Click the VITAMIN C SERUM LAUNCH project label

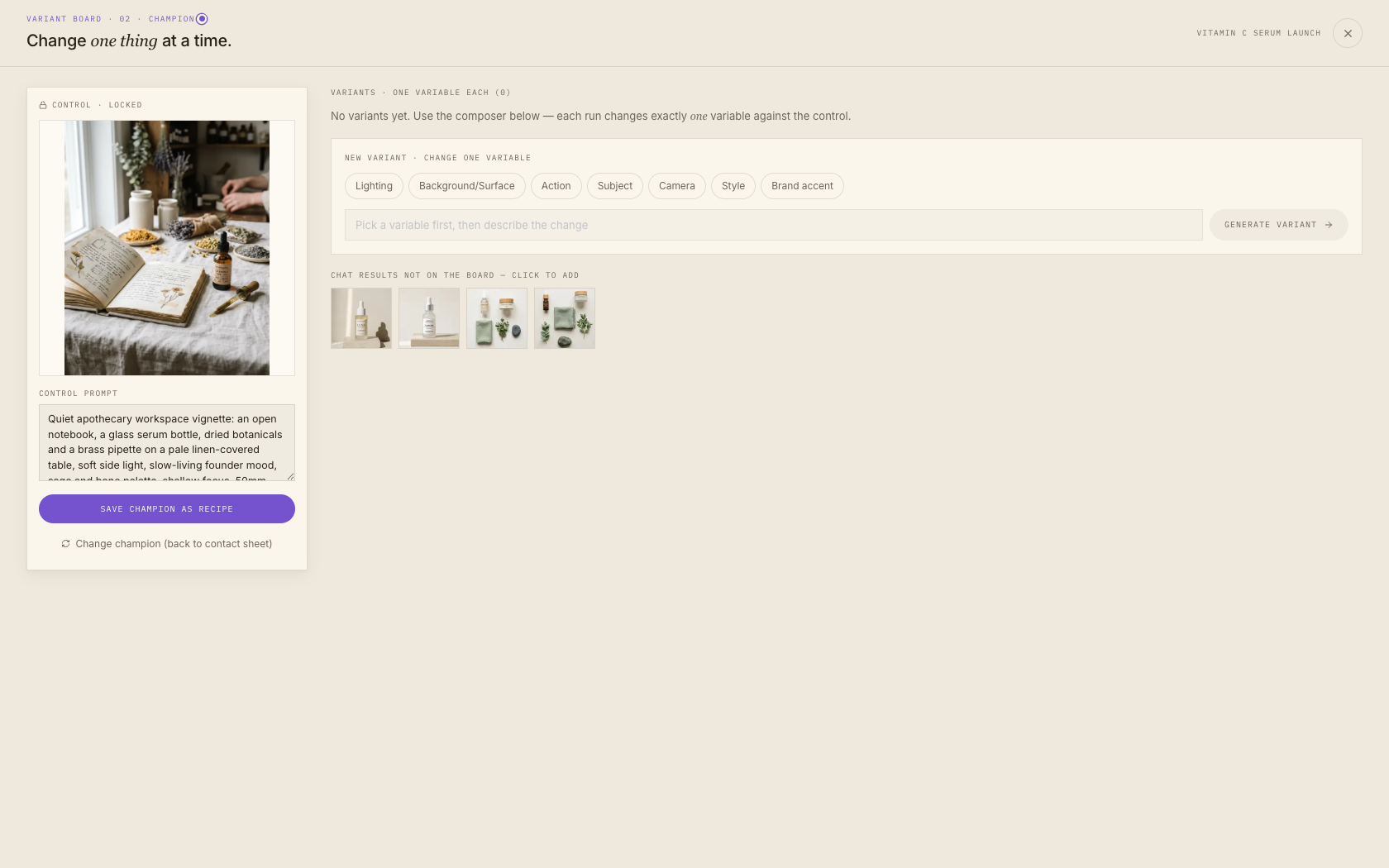[1258, 33]
